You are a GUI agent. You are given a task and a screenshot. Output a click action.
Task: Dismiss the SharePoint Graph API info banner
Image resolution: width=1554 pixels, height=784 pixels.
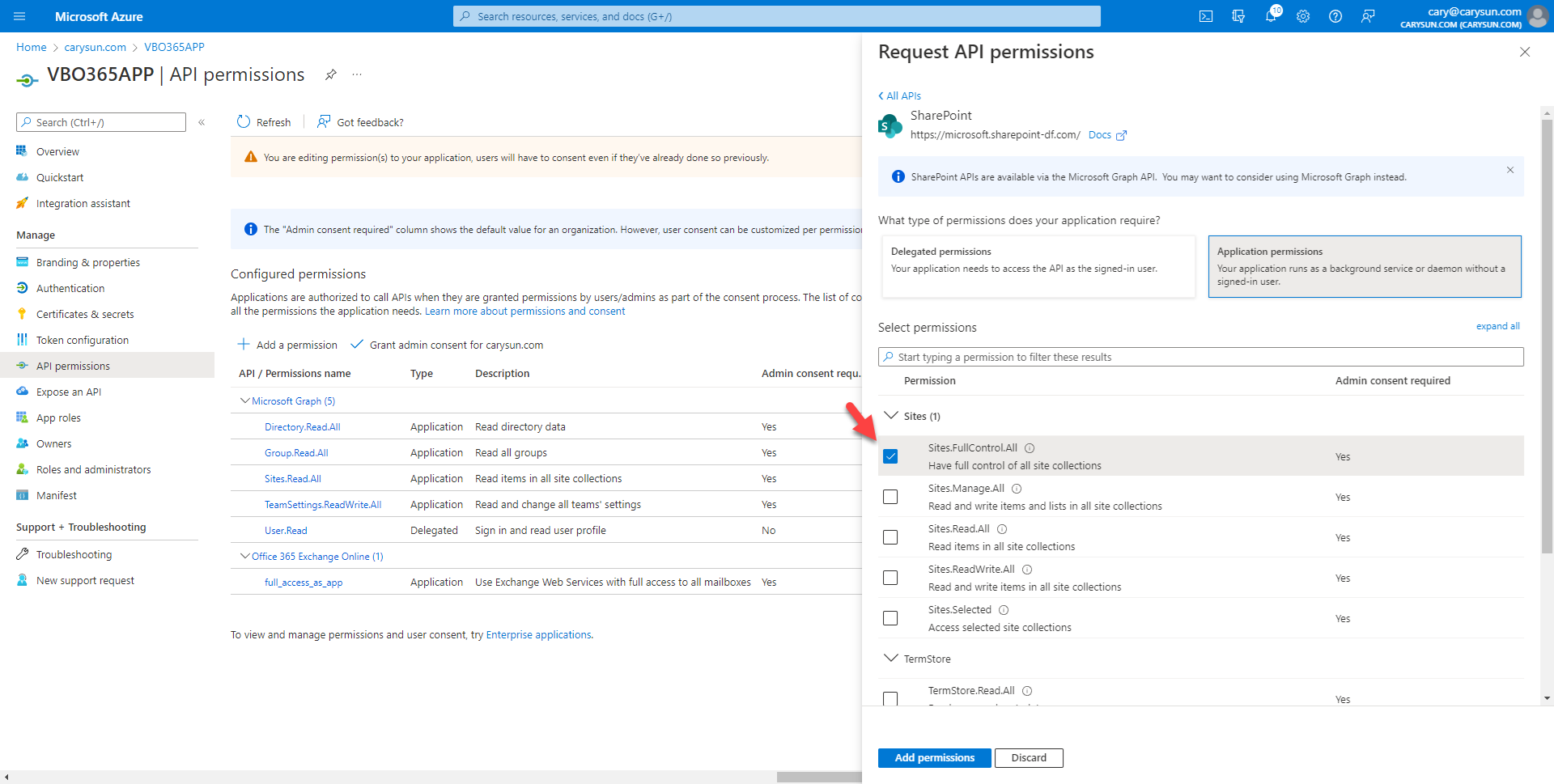(x=1510, y=170)
